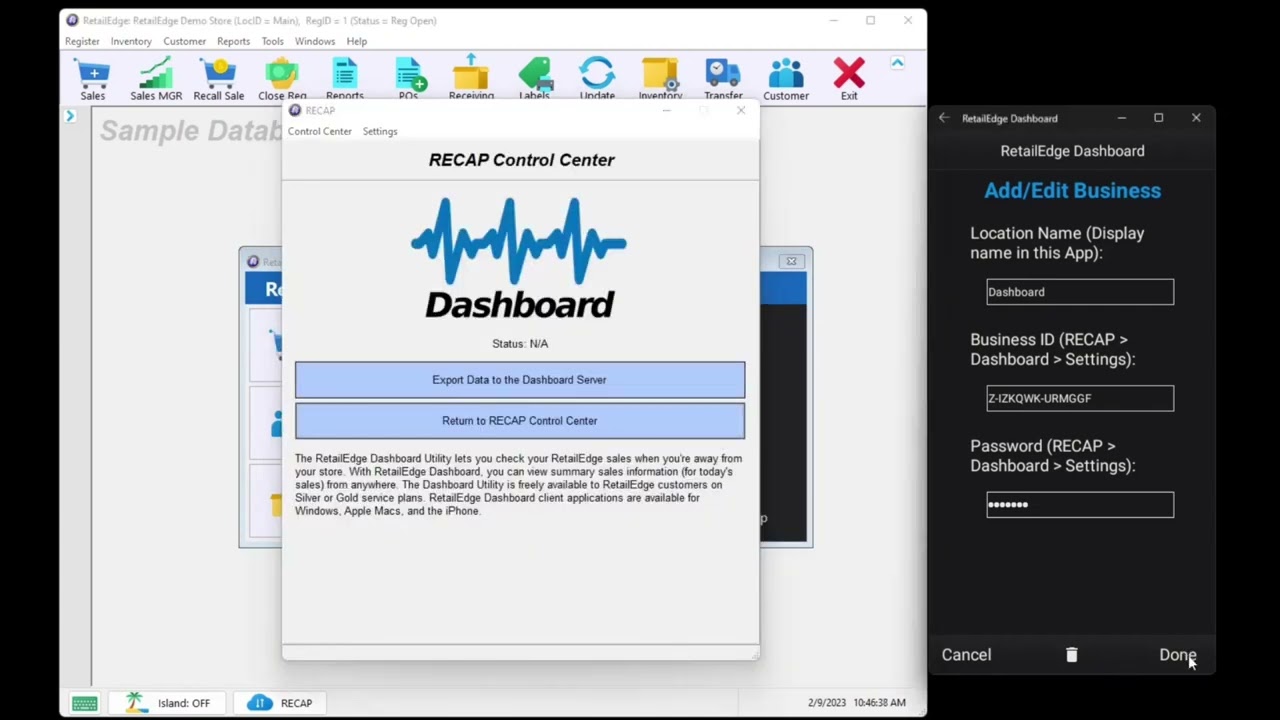Close the dialog behind the RECAP window
The image size is (1280, 720).
click(x=791, y=262)
